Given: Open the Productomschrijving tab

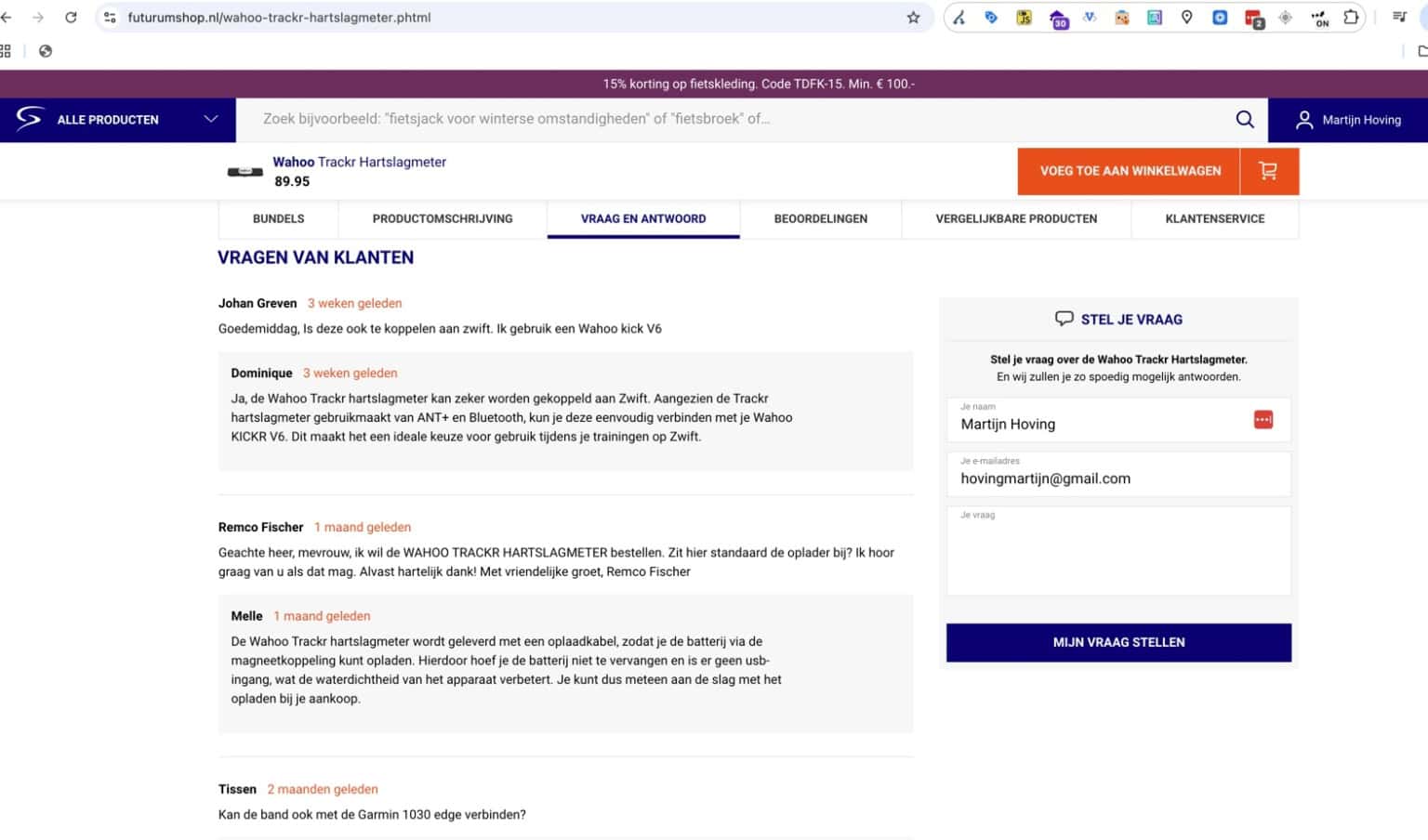Looking at the screenshot, I should pyautogui.click(x=443, y=218).
